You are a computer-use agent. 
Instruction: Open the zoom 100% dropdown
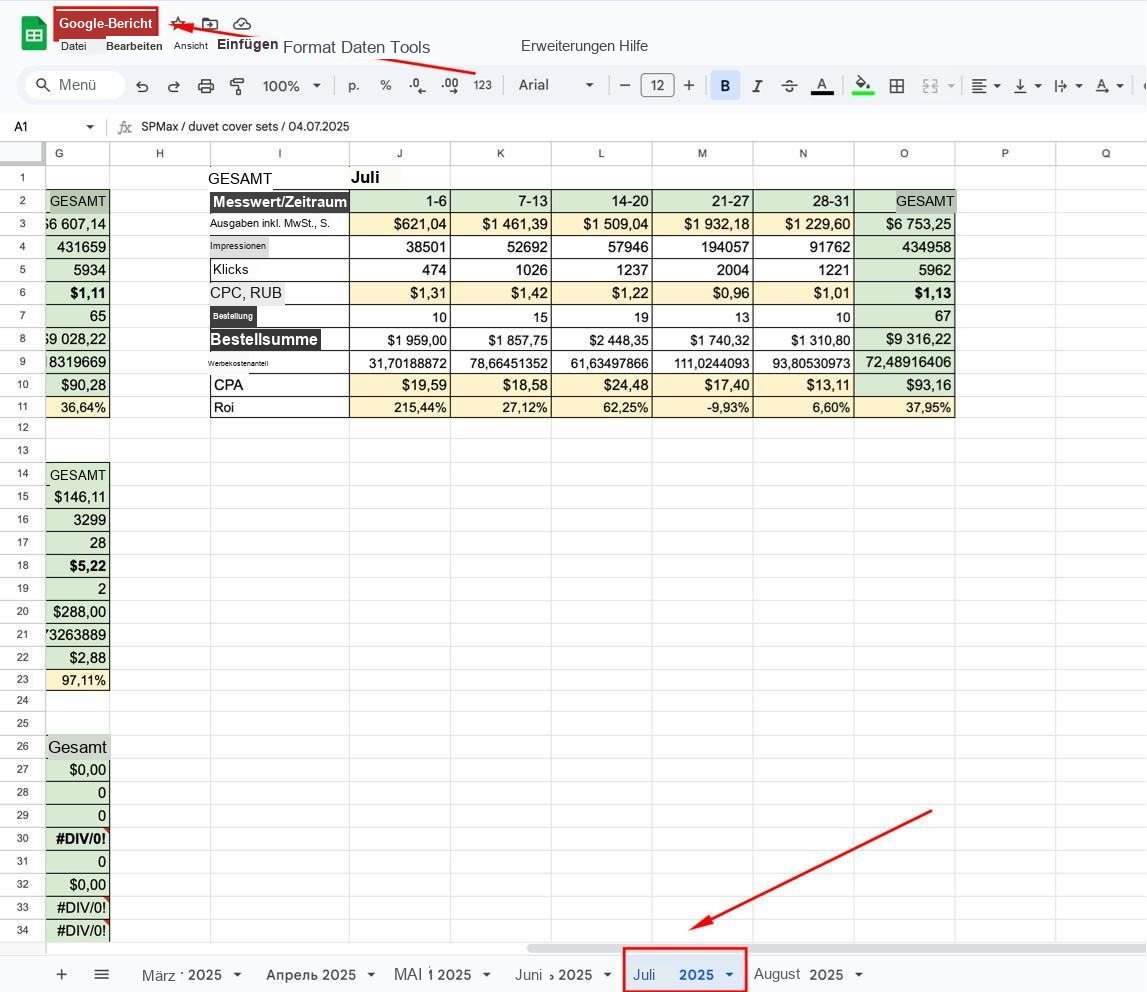tap(291, 86)
